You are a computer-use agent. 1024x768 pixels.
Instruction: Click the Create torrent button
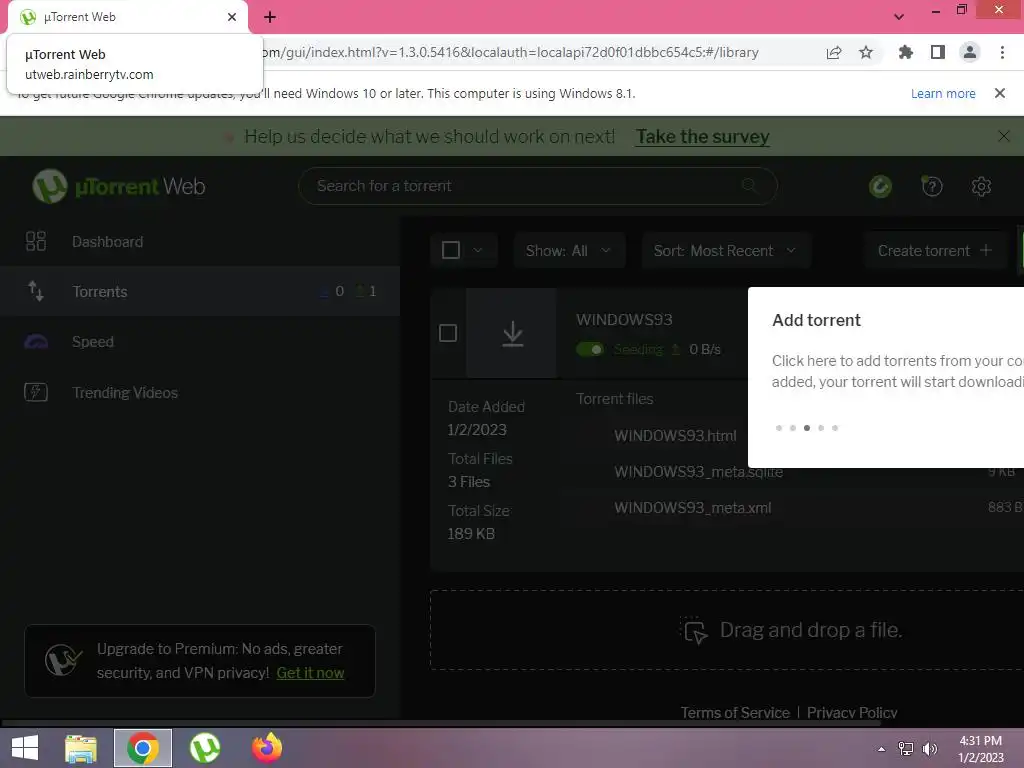pos(935,250)
